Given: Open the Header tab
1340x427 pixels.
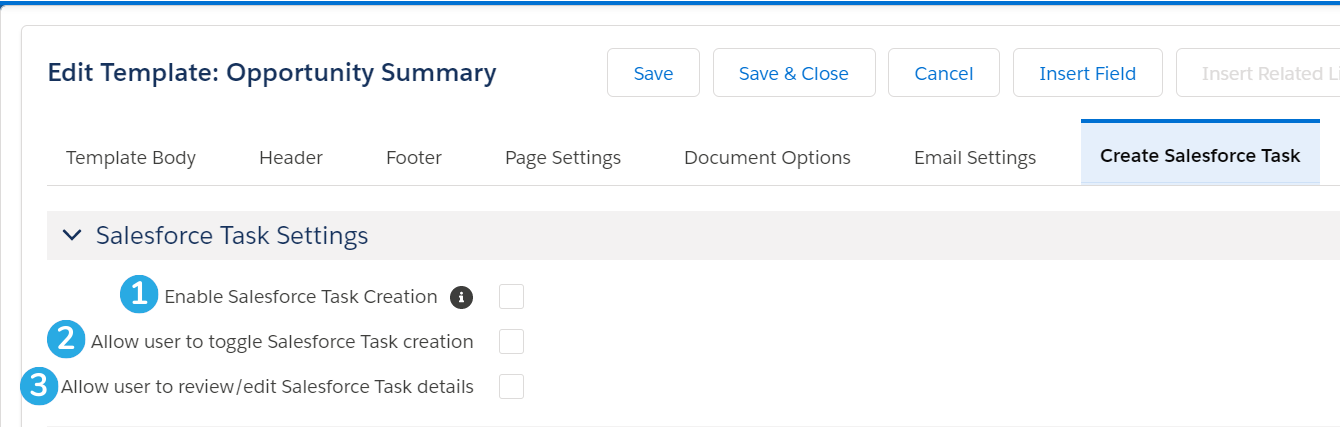Looking at the screenshot, I should [x=291, y=158].
